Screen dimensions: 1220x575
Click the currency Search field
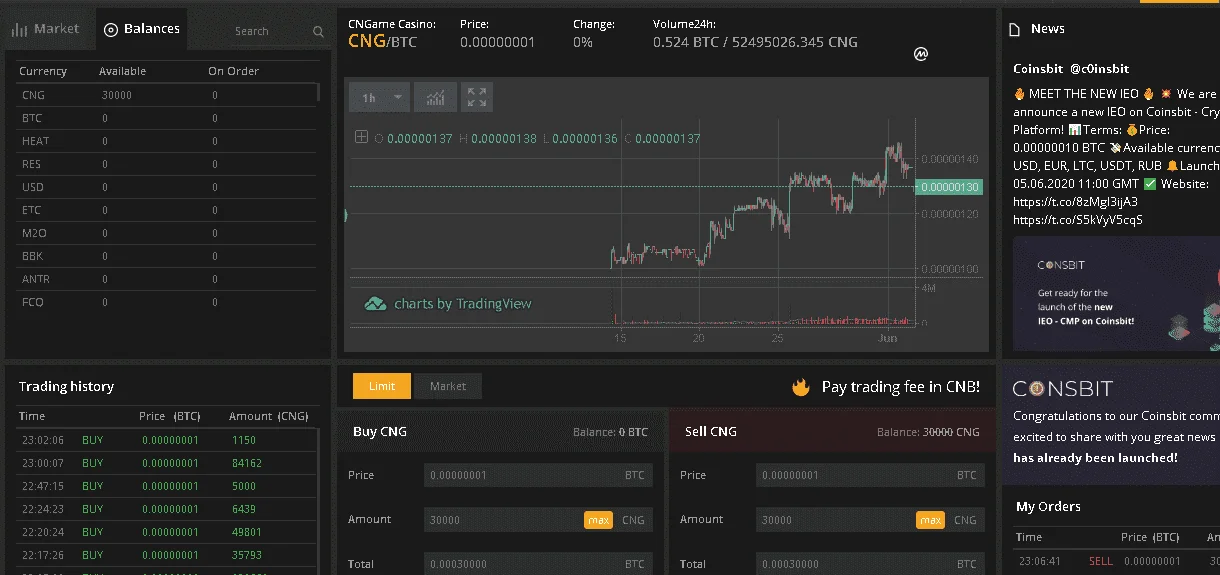tap(251, 31)
